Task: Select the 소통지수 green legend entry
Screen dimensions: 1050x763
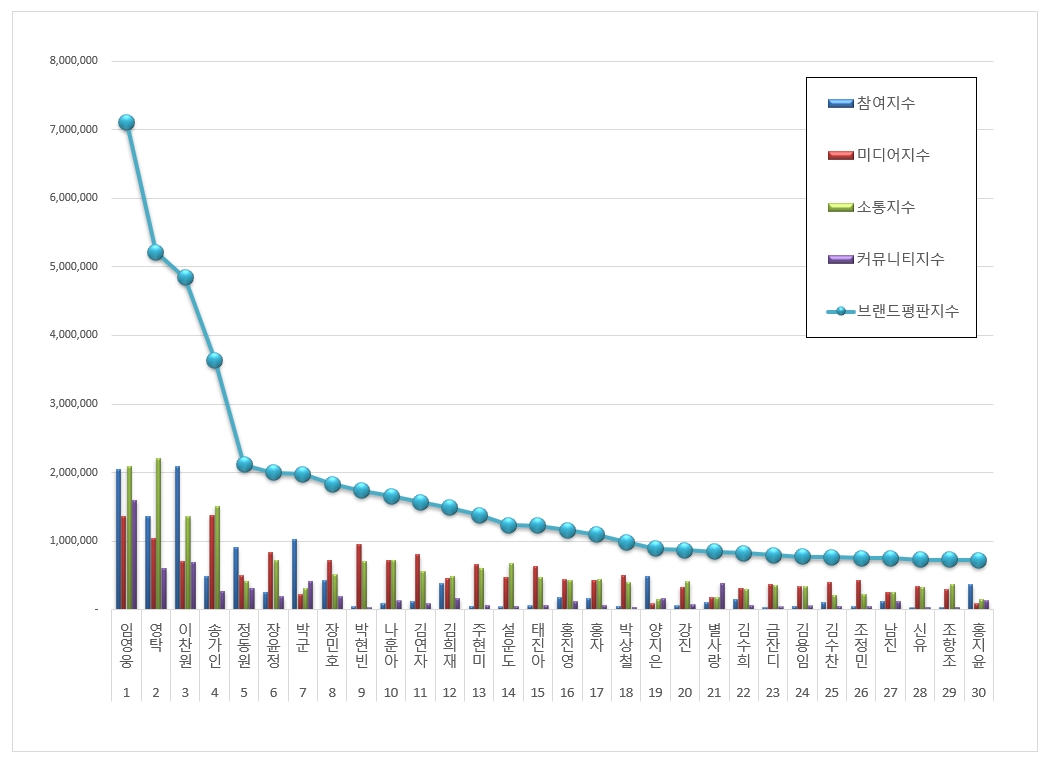Action: [x=871, y=207]
